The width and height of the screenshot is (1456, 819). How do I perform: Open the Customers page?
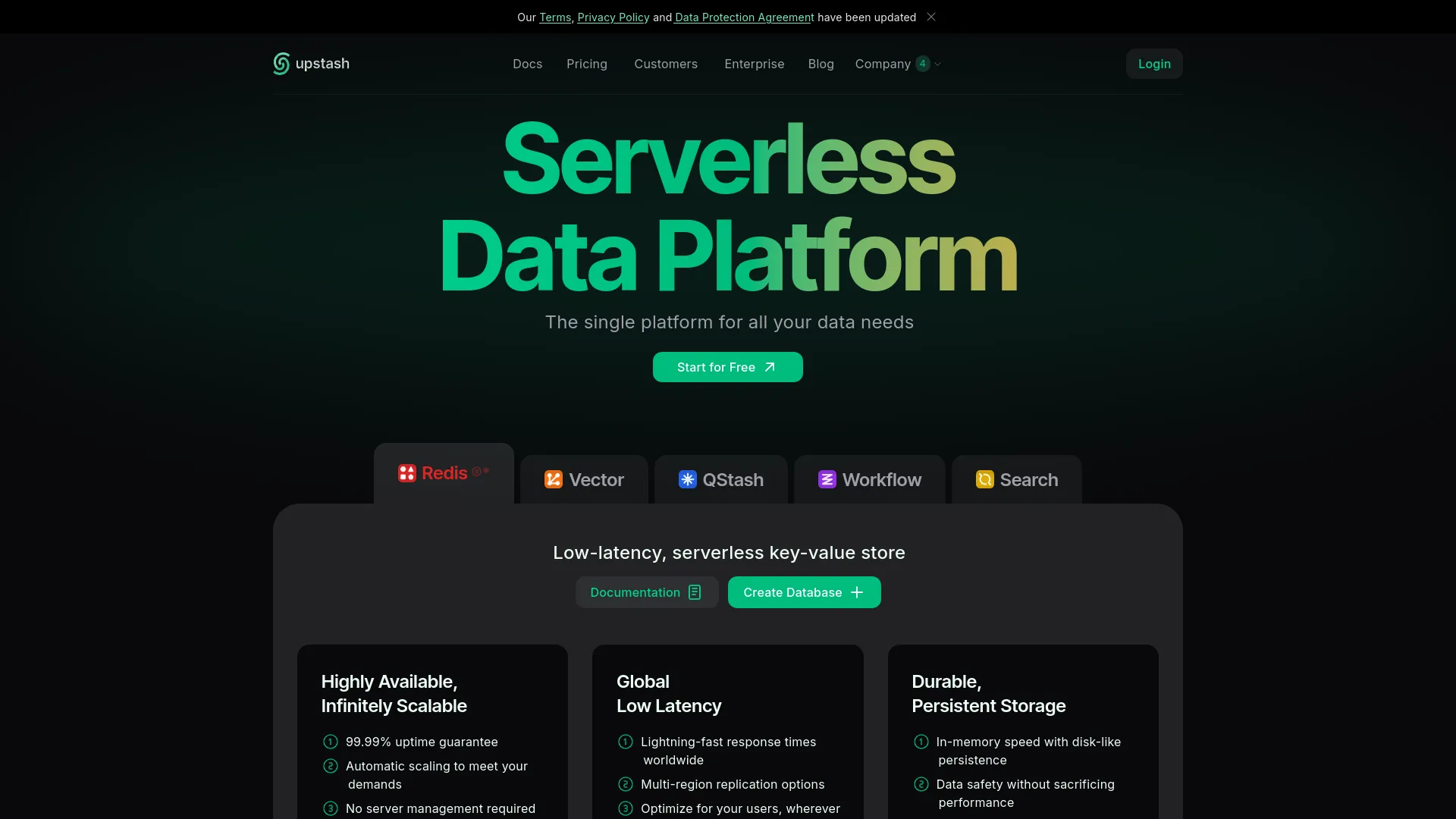[x=666, y=64]
